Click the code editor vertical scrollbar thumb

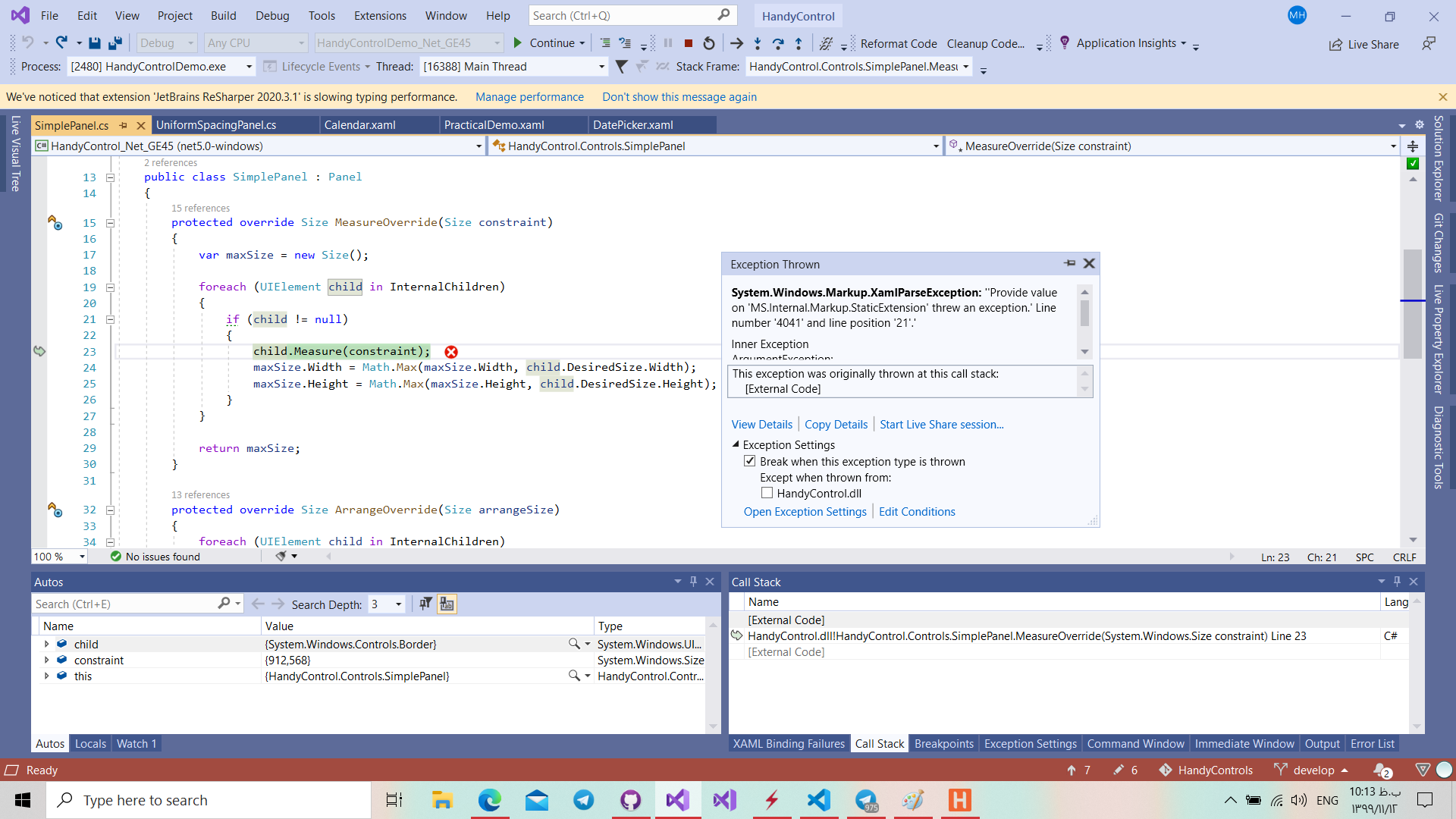click(1412, 303)
